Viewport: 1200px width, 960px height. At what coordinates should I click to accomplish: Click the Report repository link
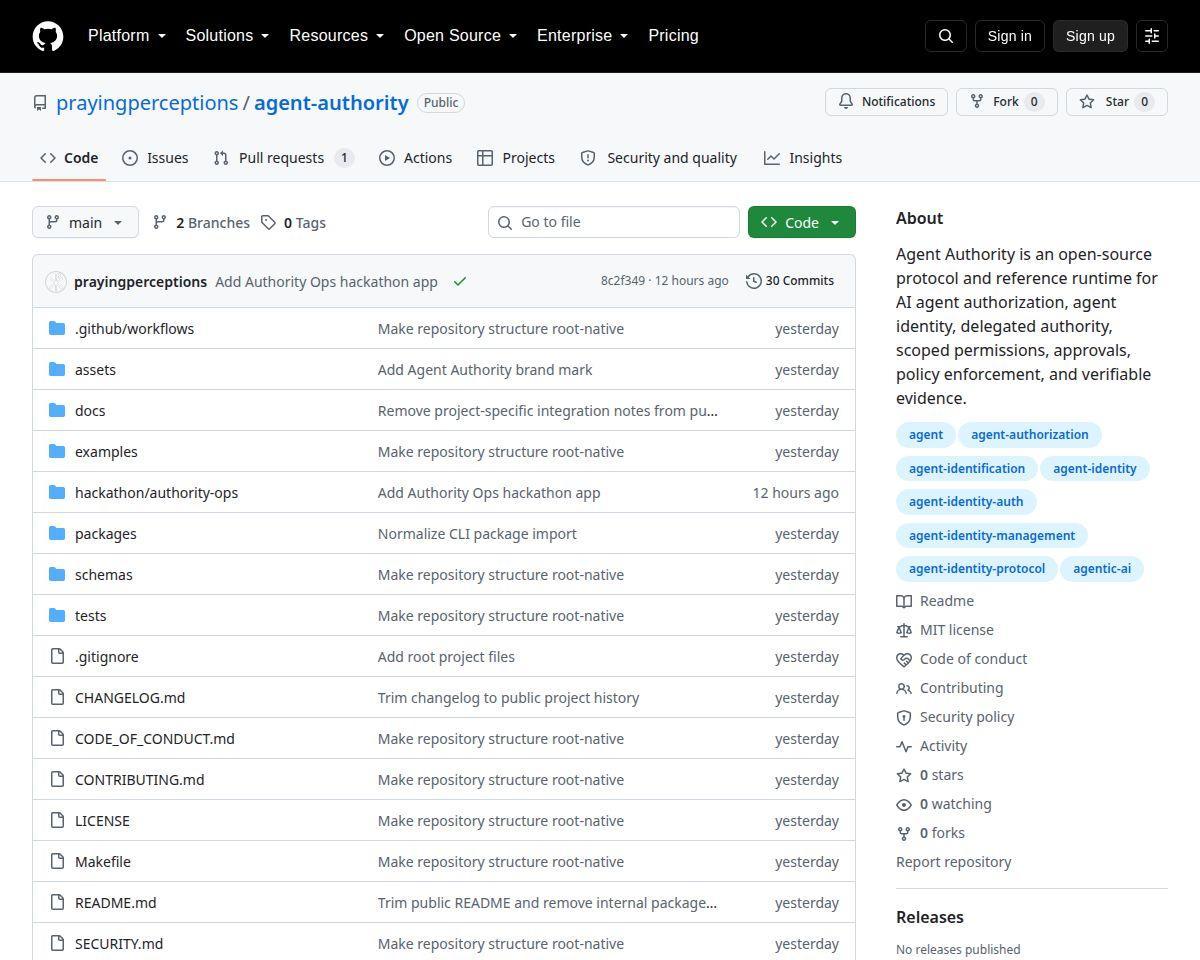953,862
